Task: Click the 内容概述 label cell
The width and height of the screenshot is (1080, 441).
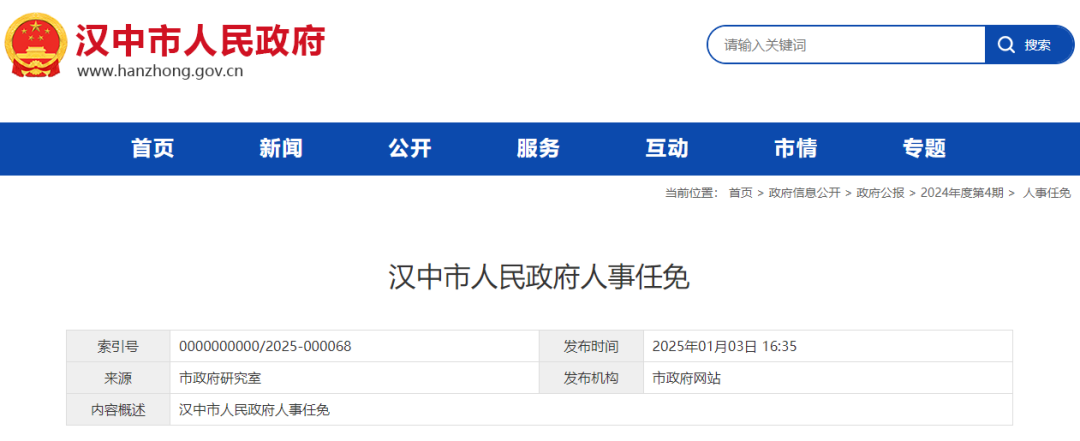Action: tap(118, 409)
